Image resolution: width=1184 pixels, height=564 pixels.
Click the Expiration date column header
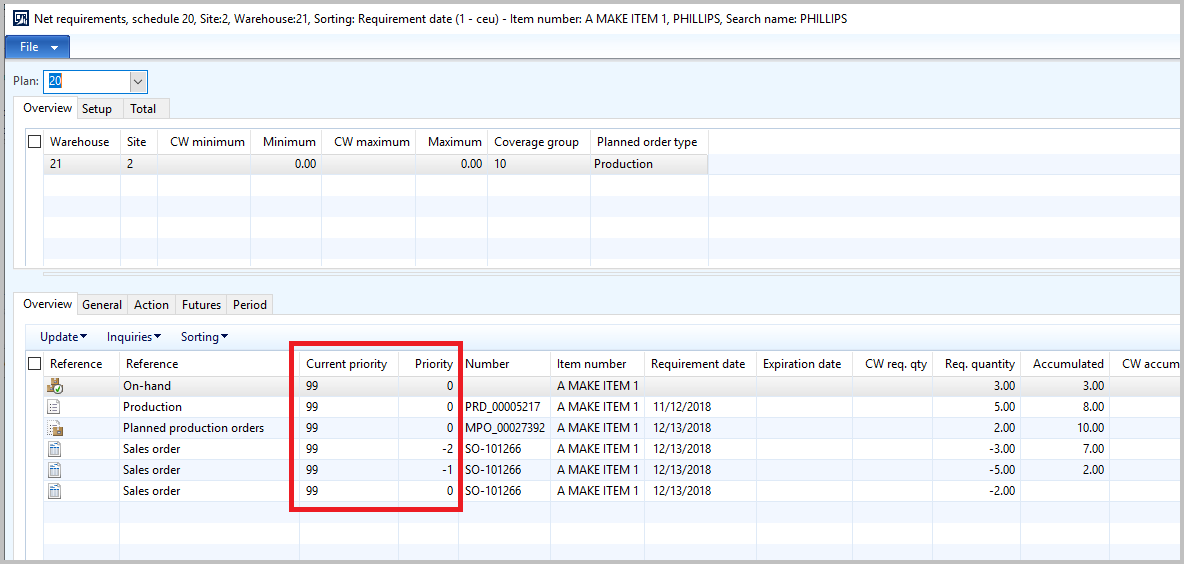point(804,364)
